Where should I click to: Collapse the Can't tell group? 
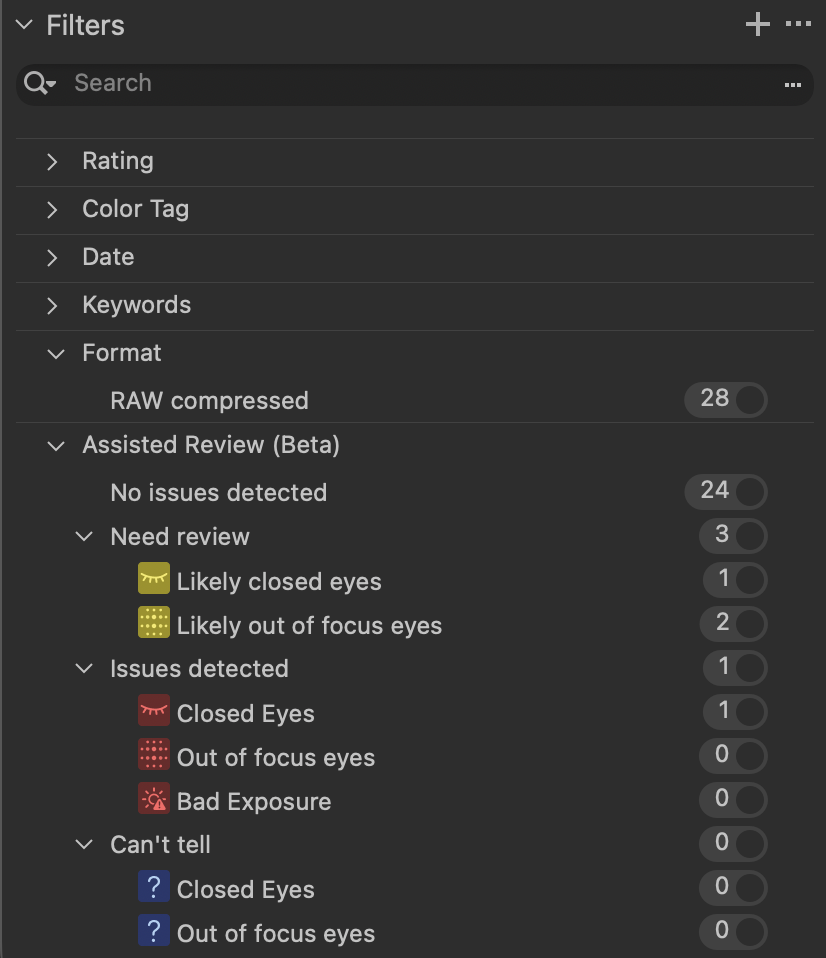coord(84,844)
